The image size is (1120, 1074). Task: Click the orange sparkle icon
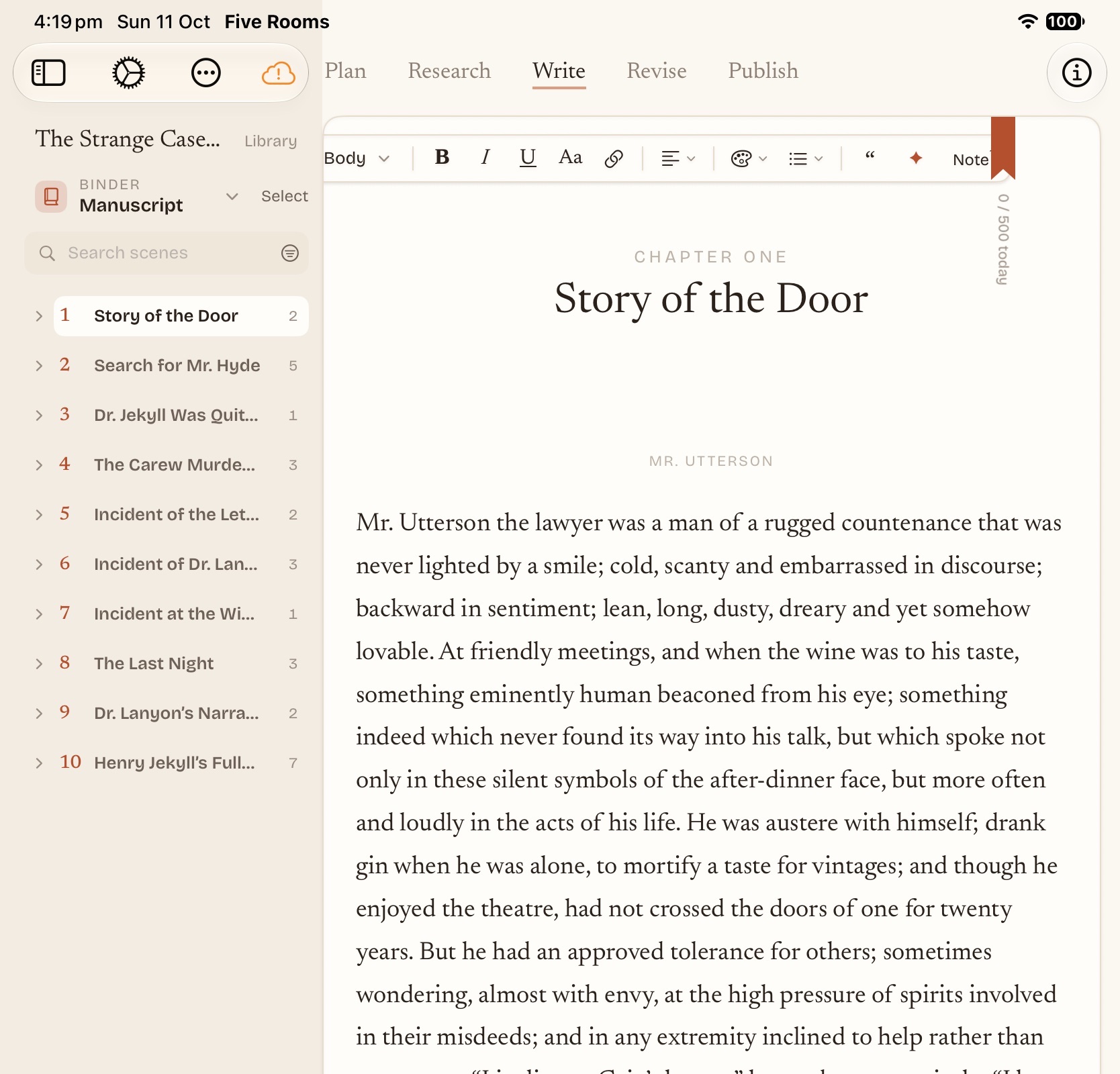point(916,158)
